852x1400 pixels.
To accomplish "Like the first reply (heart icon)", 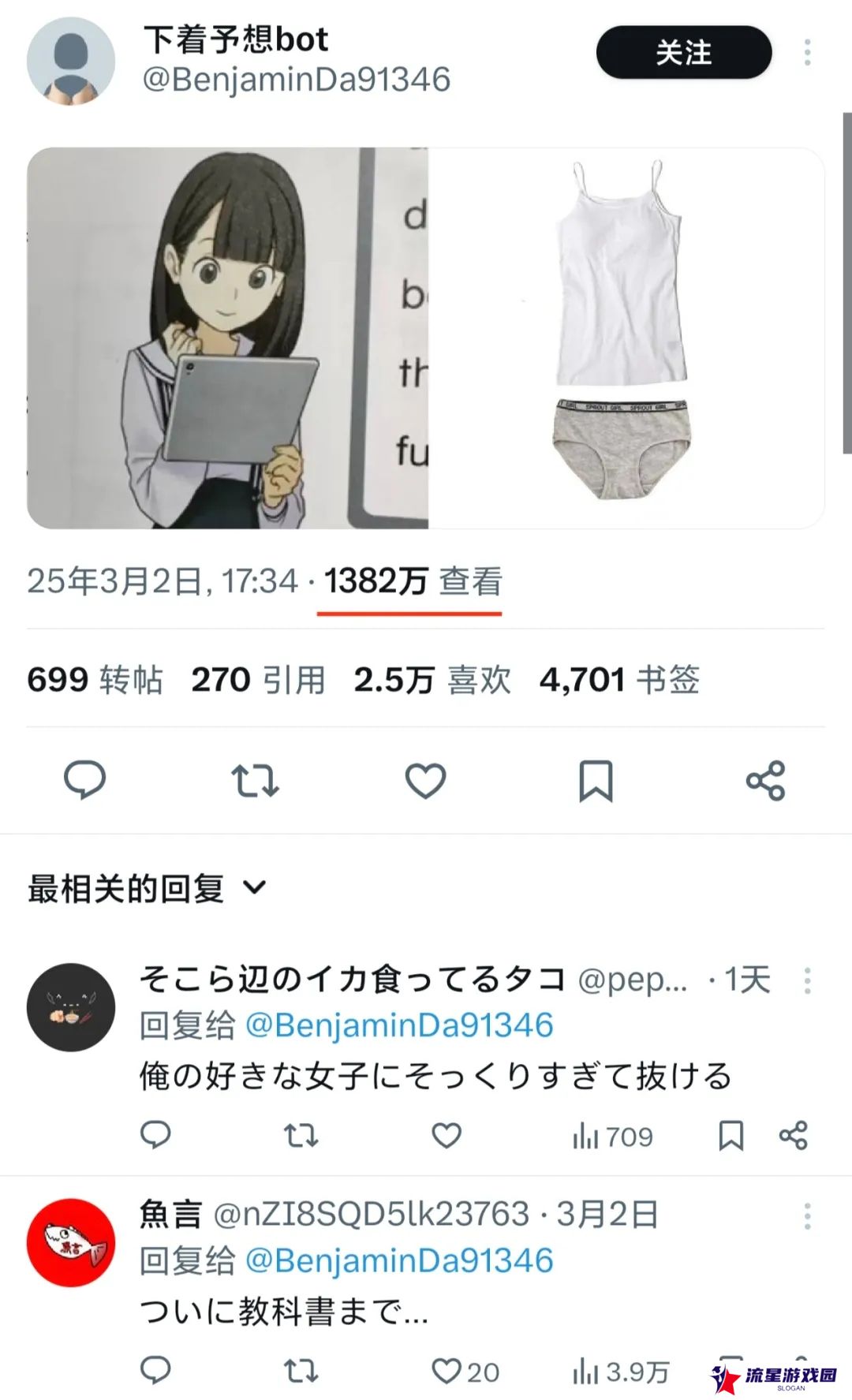I will click(447, 1135).
